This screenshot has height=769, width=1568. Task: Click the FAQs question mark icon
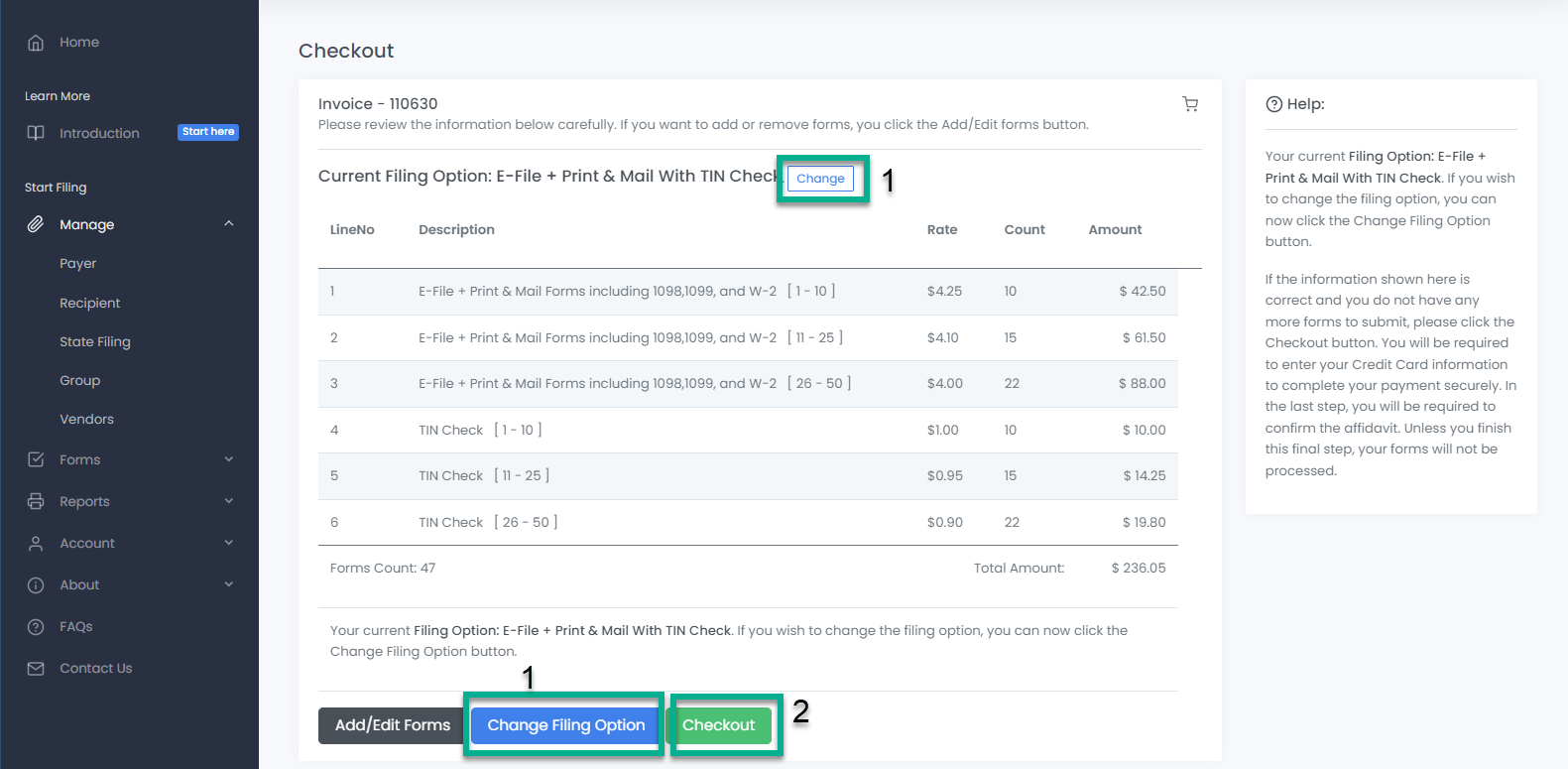[36, 626]
